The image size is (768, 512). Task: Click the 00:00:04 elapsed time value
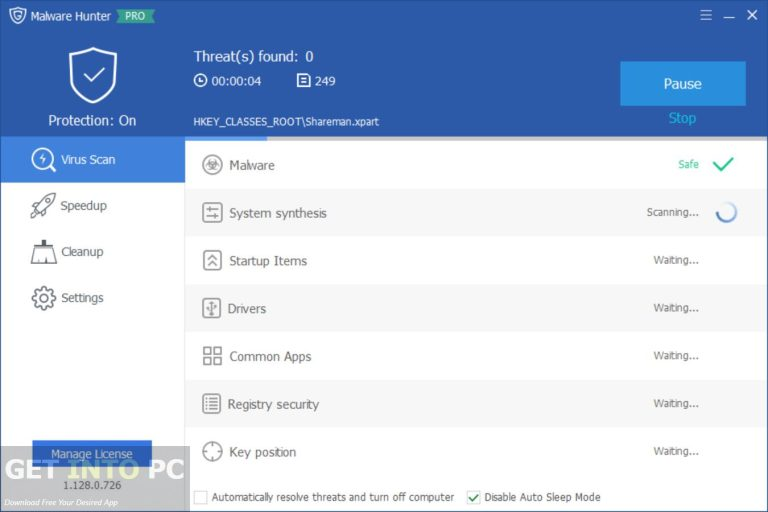tap(236, 81)
